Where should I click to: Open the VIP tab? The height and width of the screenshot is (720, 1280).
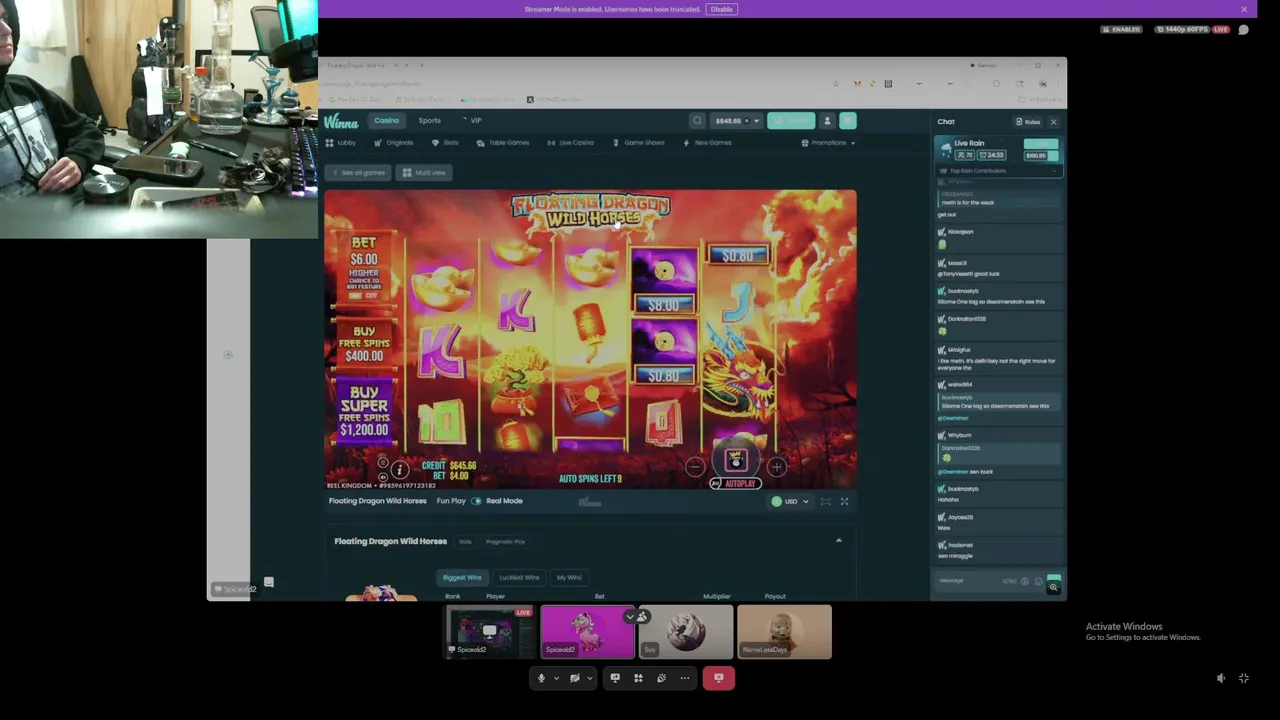pyautogui.click(x=472, y=121)
